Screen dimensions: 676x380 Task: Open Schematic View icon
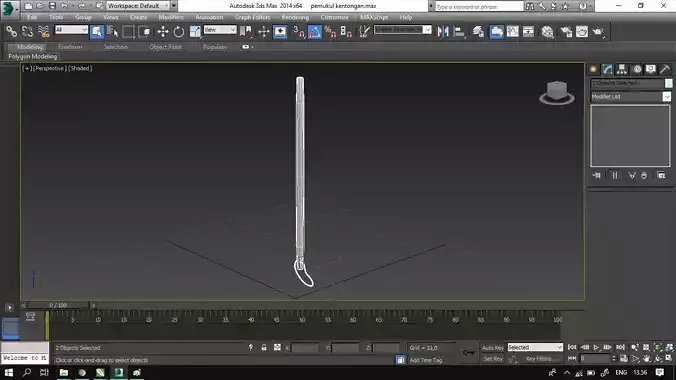pos(528,31)
